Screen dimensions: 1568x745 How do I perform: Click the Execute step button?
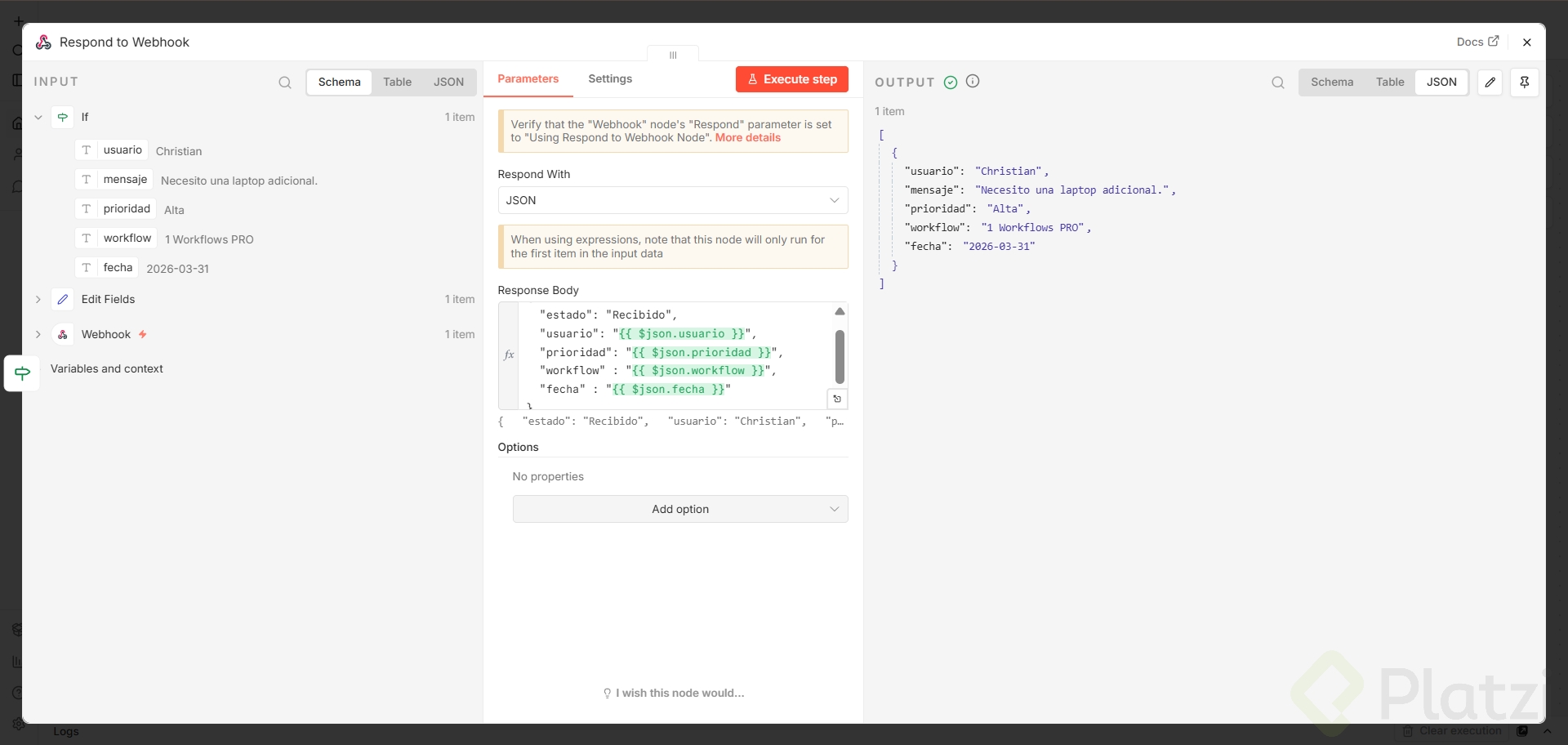pyautogui.click(x=792, y=79)
